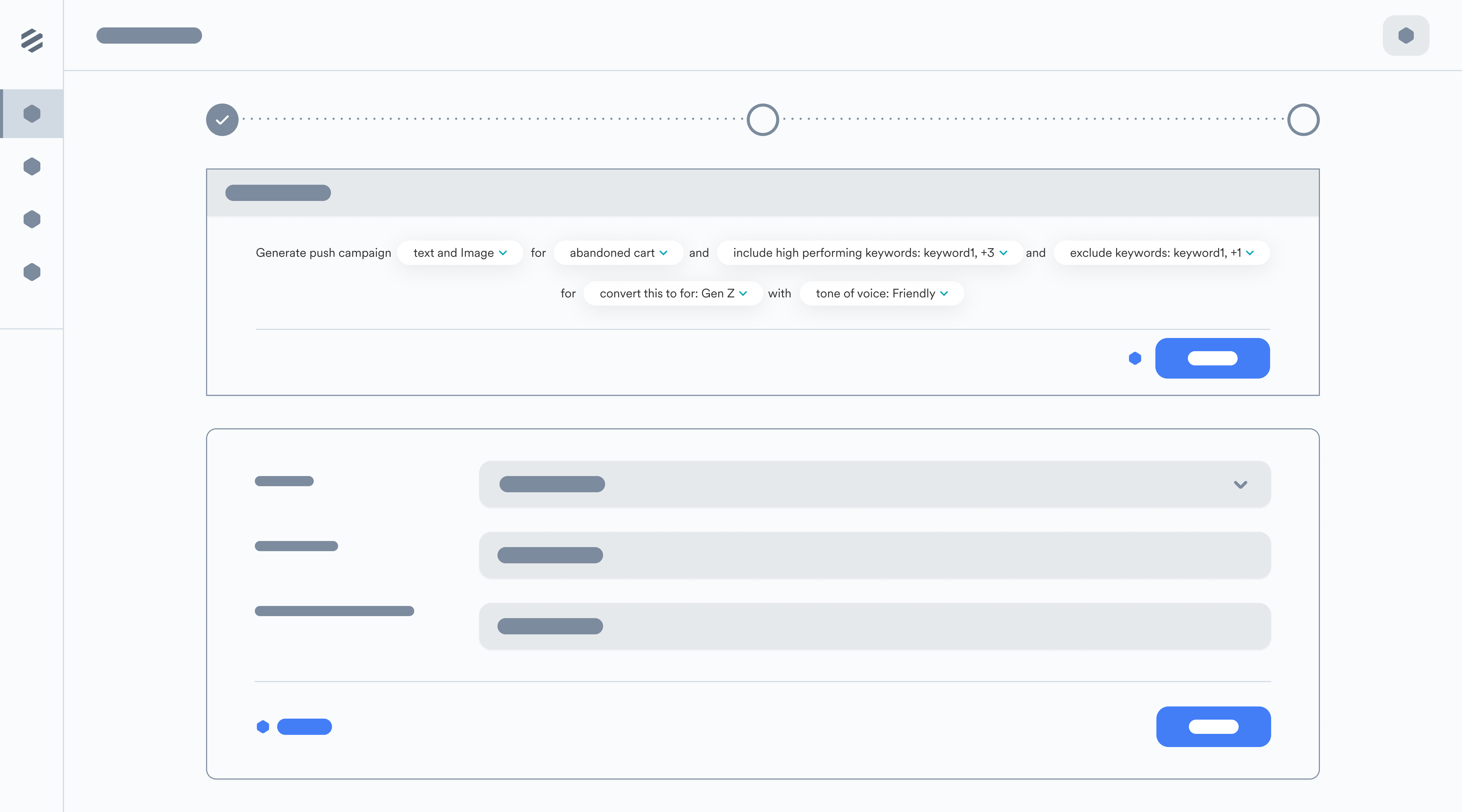Screen dimensions: 1462x812
Task: Go to the second step circle
Action: (x=762, y=120)
